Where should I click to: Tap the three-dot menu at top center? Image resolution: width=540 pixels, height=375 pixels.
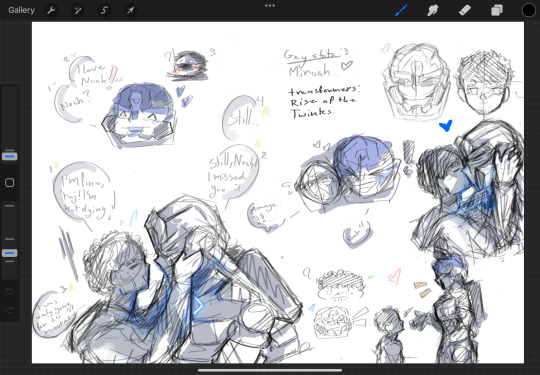(x=270, y=6)
